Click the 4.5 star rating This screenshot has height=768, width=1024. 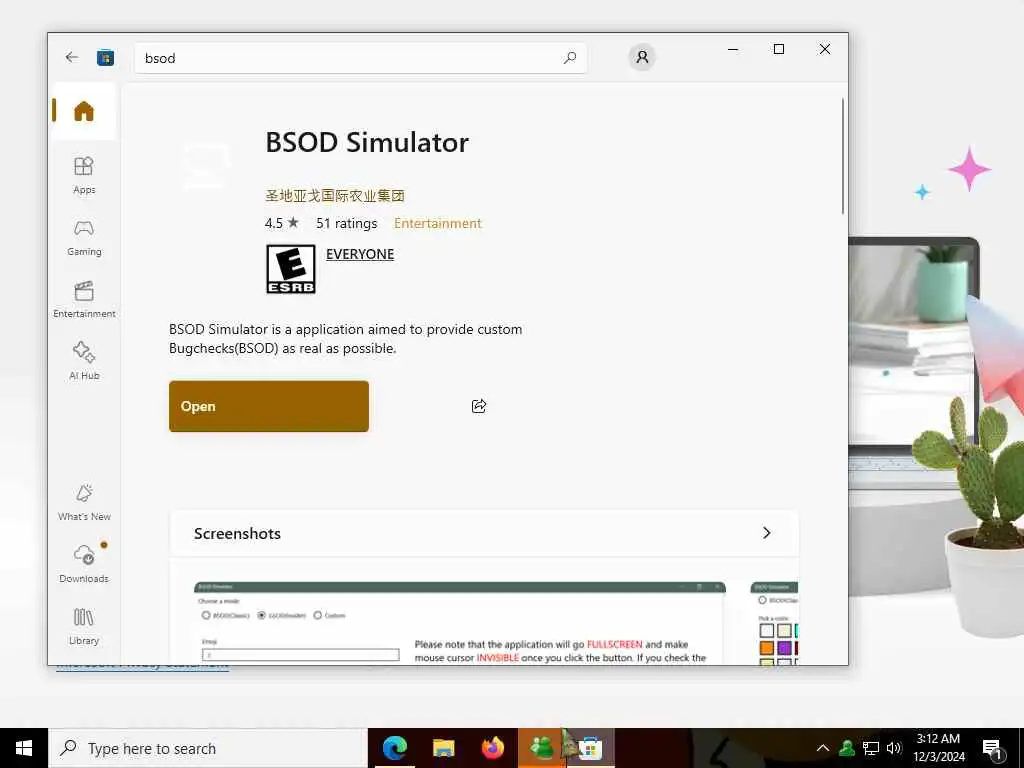[x=281, y=223]
